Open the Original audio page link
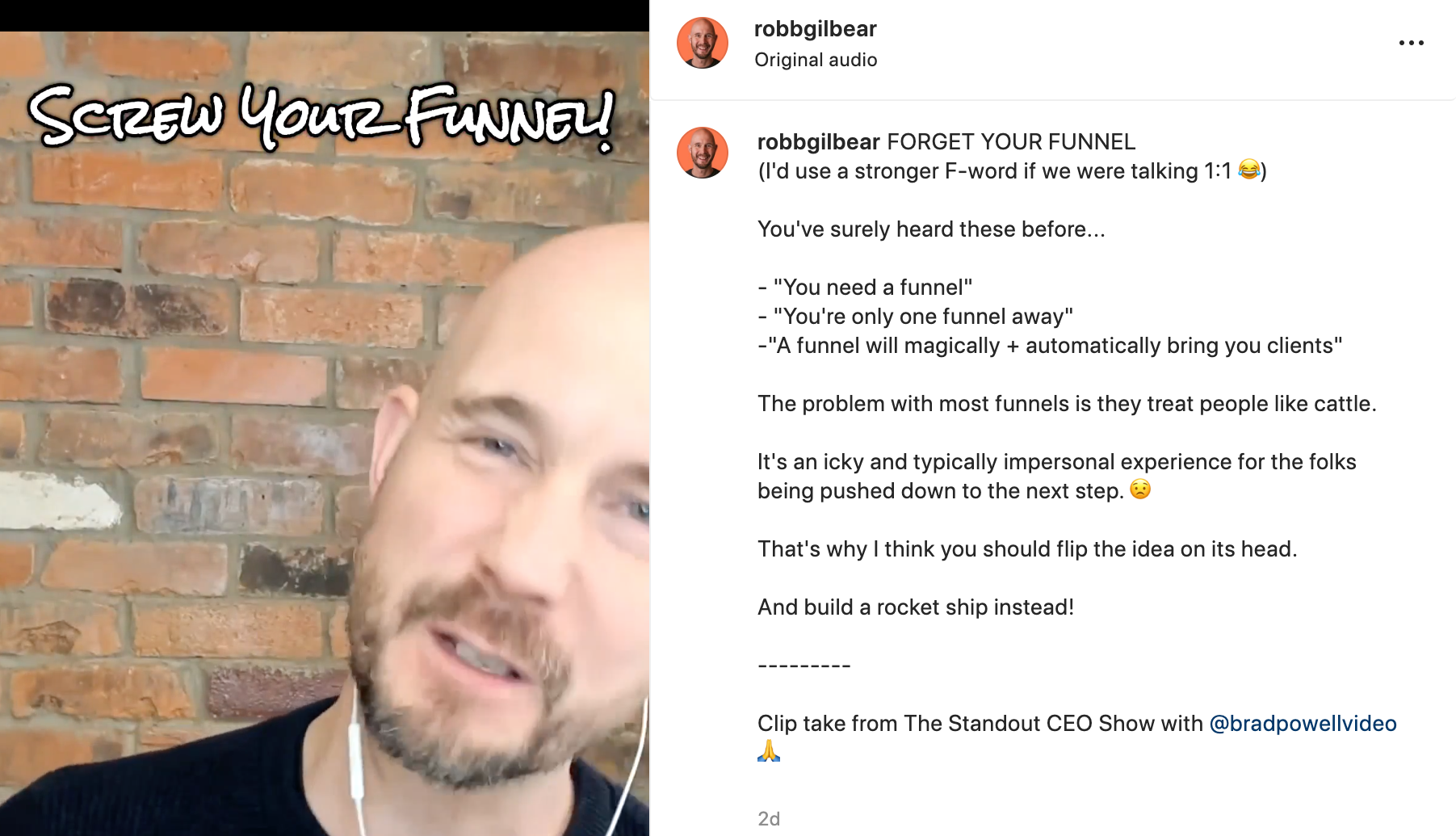This screenshot has width=1456, height=836. pyautogui.click(x=816, y=60)
